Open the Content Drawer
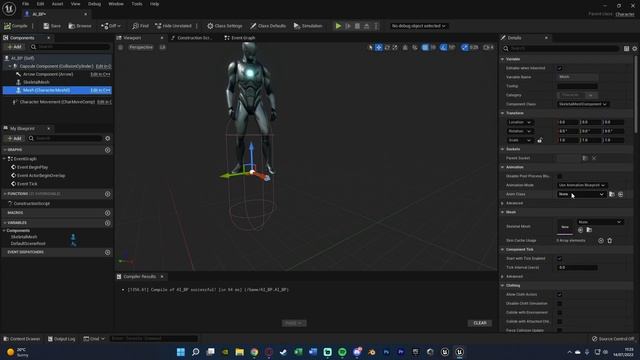The height and width of the screenshot is (360, 640). pos(22,339)
